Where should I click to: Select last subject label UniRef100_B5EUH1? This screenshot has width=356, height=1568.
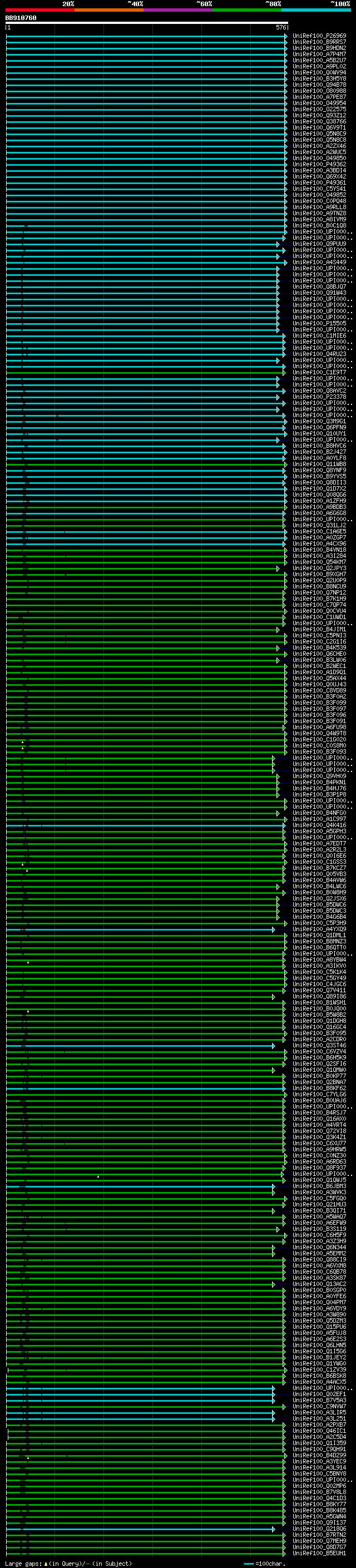click(319, 1553)
